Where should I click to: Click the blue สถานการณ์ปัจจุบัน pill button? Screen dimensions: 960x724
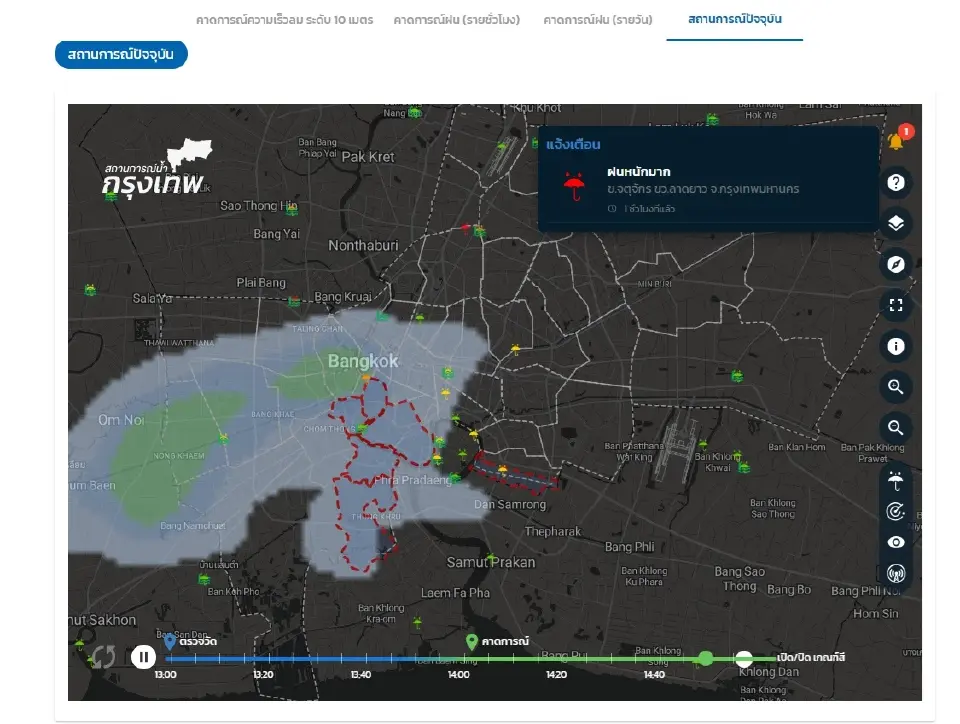click(121, 54)
